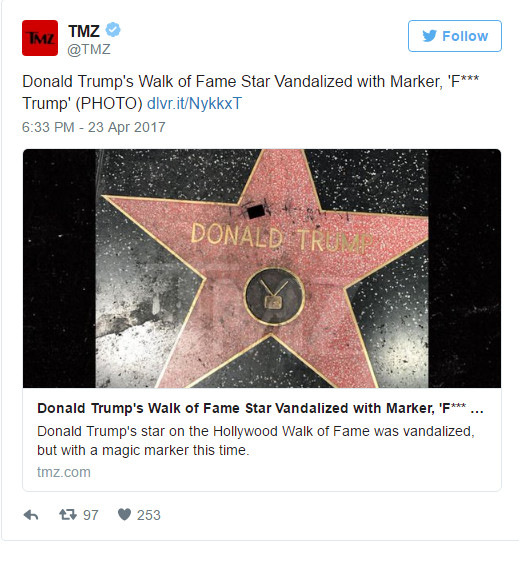
Task: View the 97 retweets count
Action: [91, 515]
